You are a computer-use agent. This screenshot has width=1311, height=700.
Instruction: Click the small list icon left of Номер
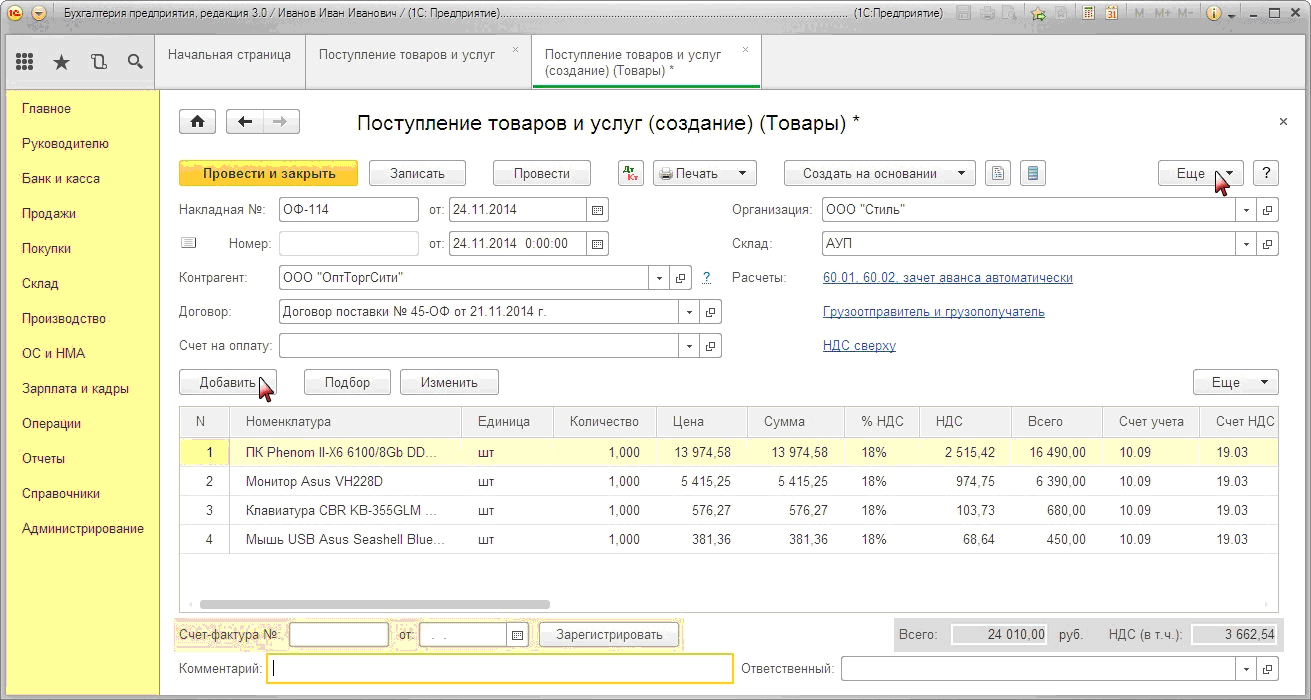(x=189, y=243)
